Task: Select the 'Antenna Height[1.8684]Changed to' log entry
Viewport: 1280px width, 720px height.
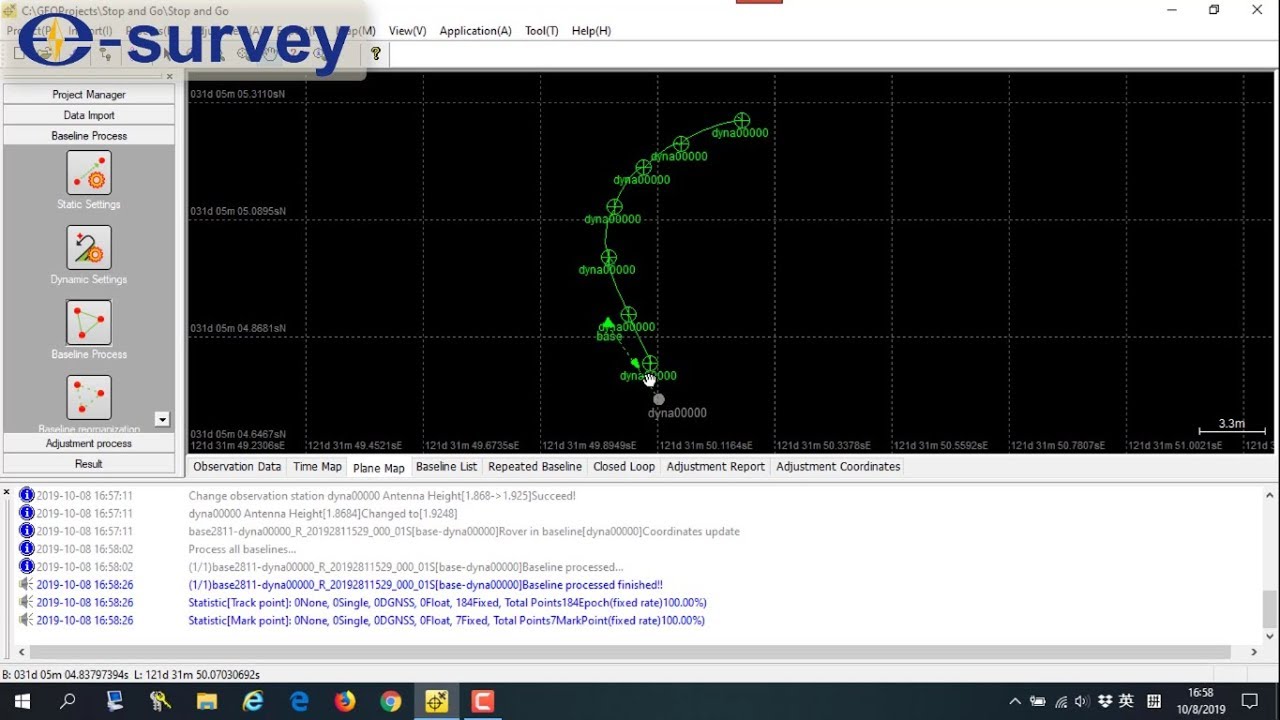Action: click(323, 513)
